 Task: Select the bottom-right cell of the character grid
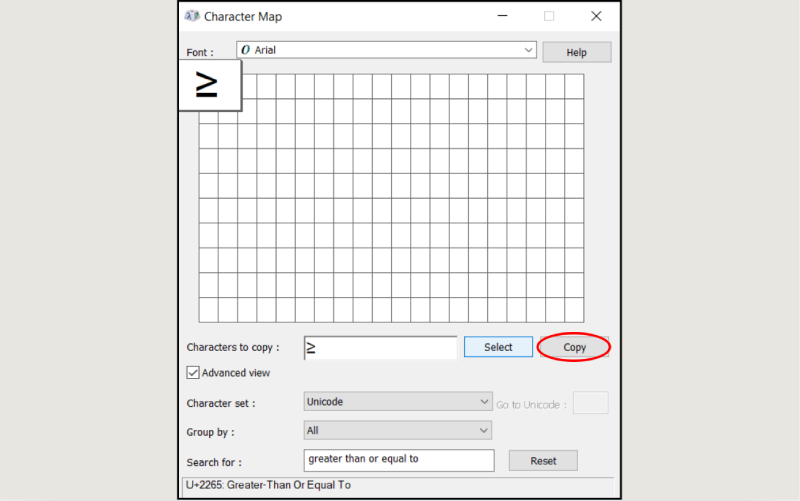[573, 310]
